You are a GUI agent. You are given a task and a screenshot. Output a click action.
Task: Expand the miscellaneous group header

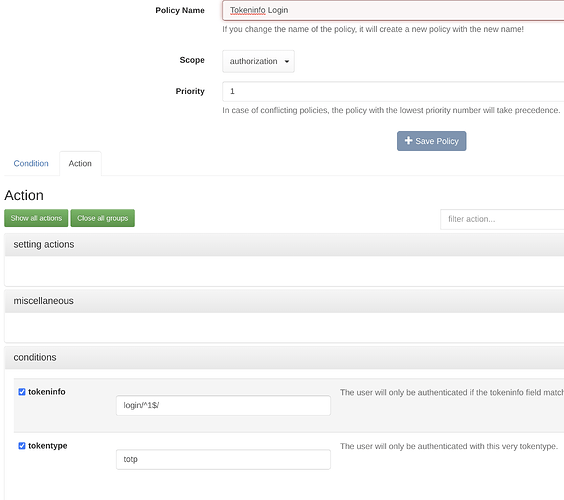pyautogui.click(x=284, y=301)
